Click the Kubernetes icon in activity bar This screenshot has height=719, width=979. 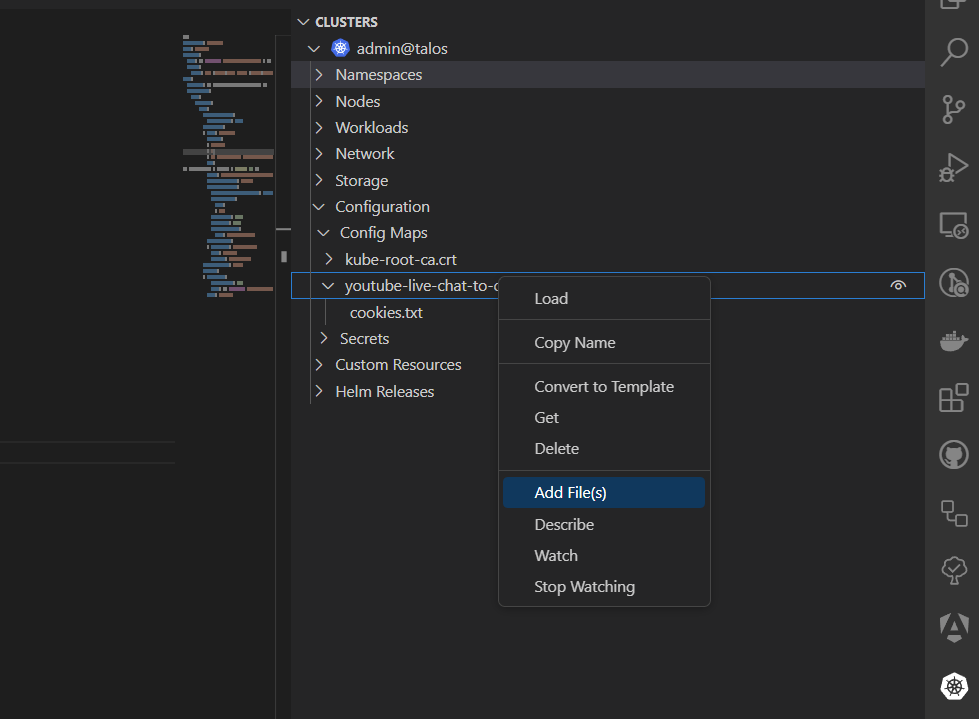tap(953, 686)
